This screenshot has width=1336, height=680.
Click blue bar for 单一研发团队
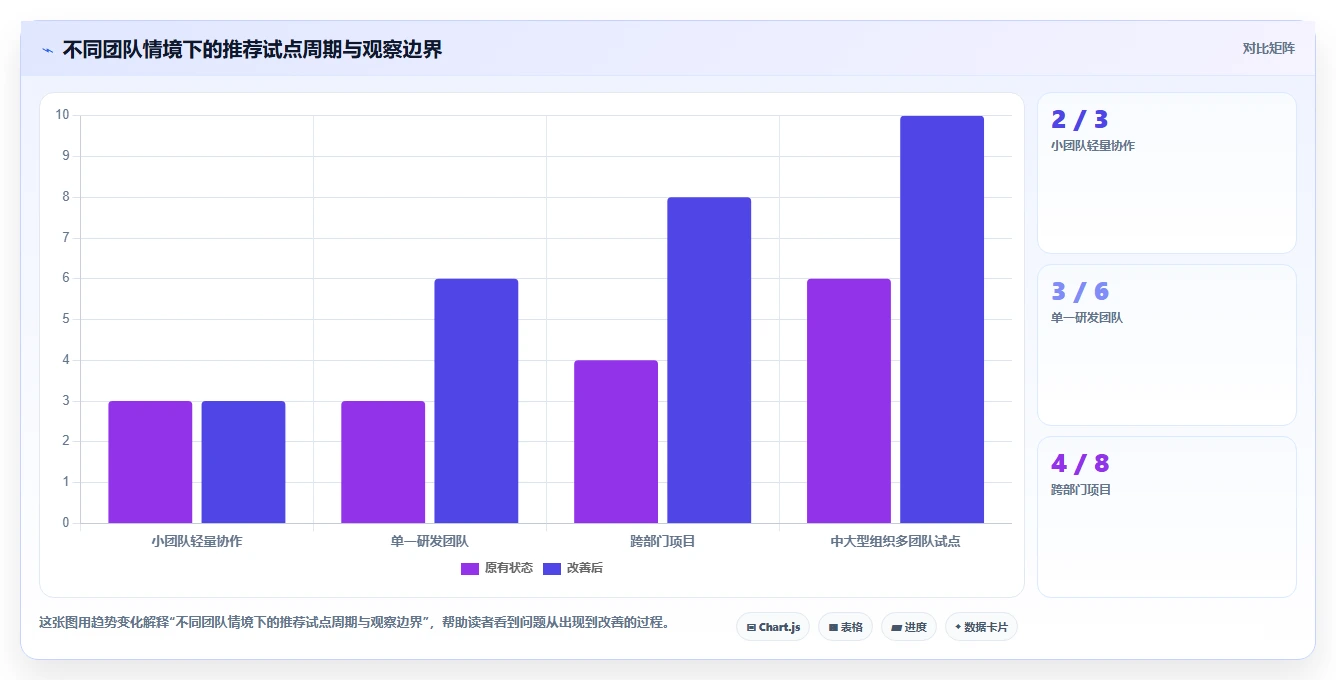[476, 401]
